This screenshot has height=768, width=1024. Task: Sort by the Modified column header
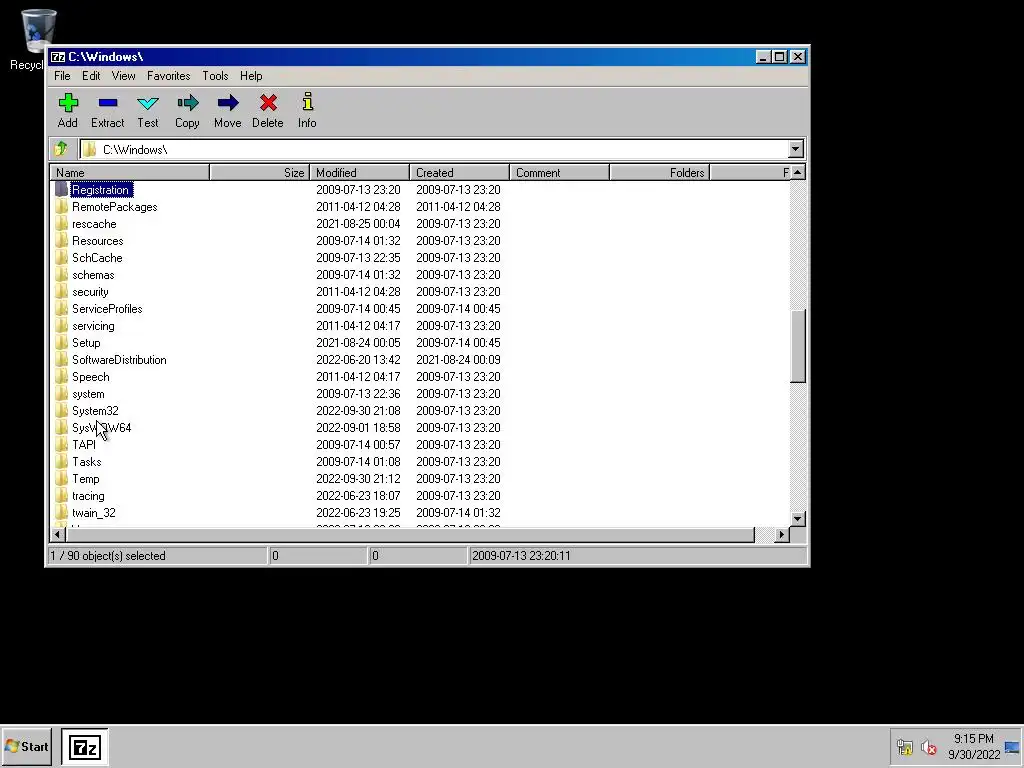(359, 172)
